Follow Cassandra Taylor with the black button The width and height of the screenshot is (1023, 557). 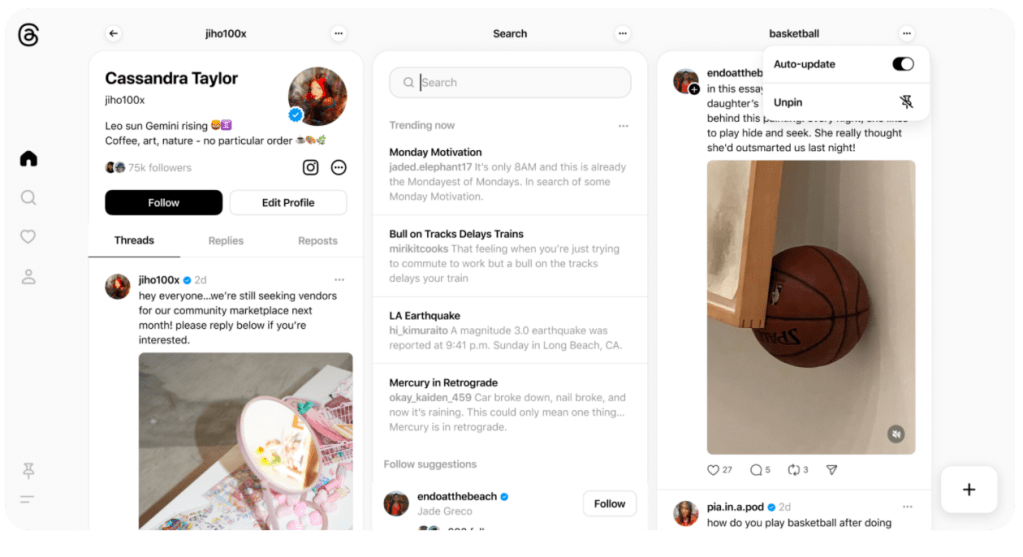[x=163, y=203]
